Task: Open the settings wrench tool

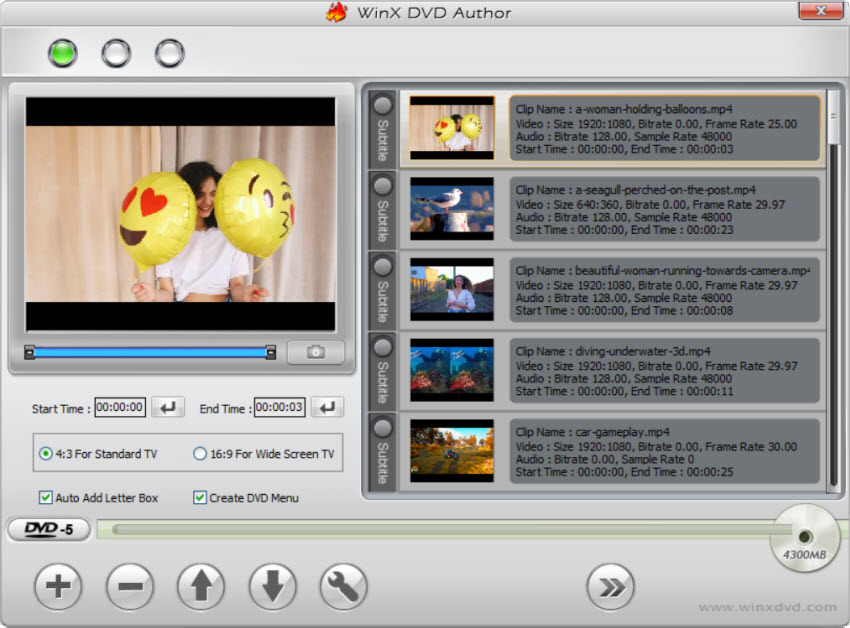Action: click(x=343, y=587)
